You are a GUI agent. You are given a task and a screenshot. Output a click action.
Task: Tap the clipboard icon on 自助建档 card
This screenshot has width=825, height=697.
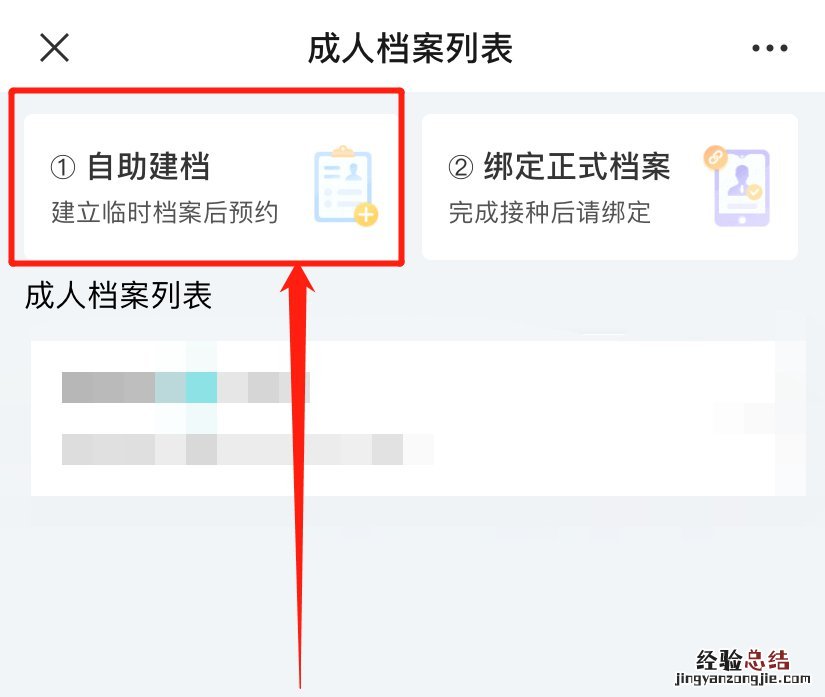(345, 185)
